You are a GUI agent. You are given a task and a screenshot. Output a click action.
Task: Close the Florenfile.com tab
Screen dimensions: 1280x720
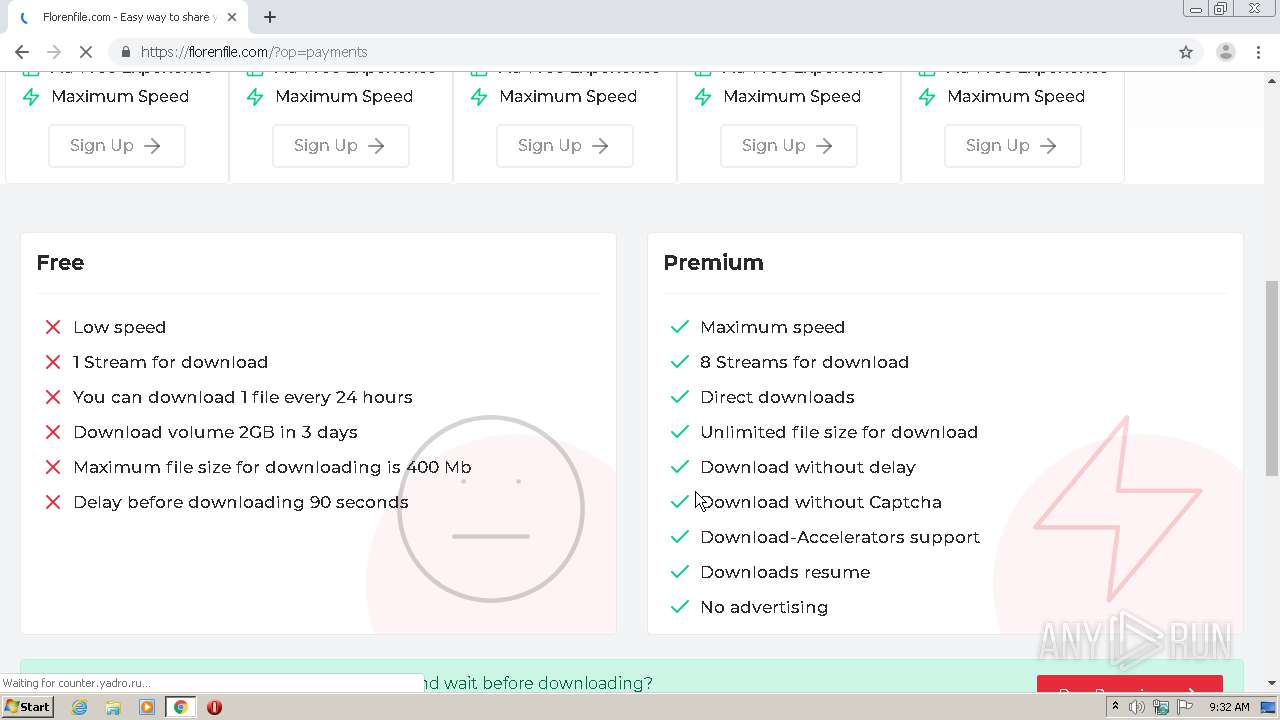point(233,17)
